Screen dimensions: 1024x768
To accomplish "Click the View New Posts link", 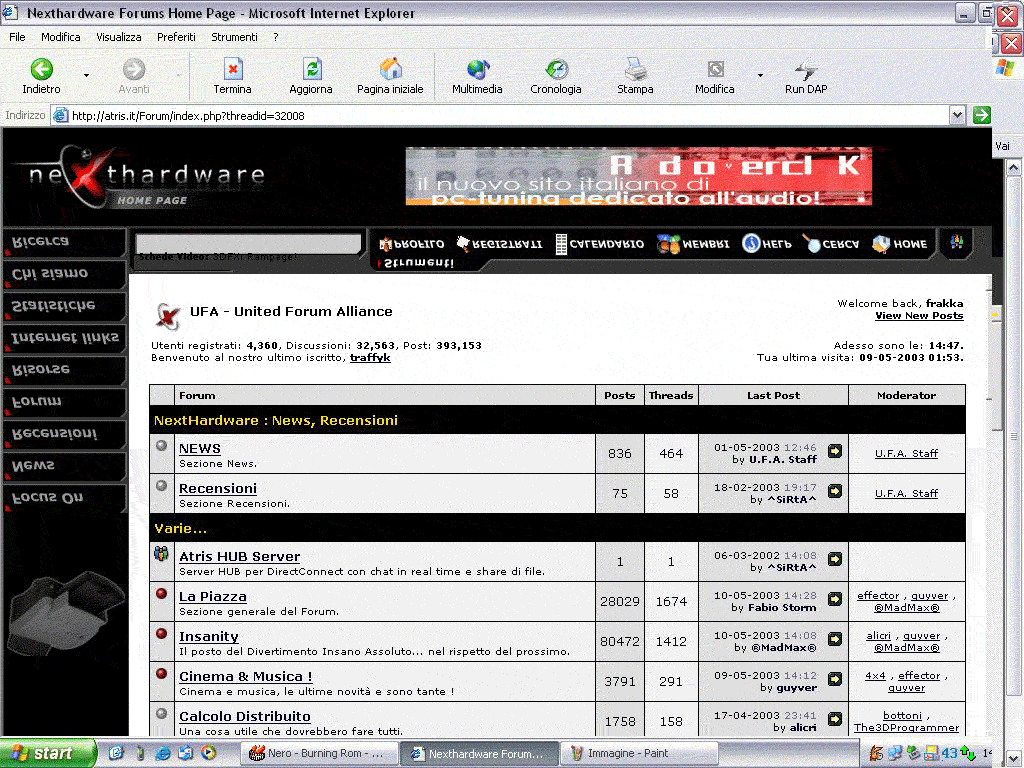I will click(x=920, y=315).
